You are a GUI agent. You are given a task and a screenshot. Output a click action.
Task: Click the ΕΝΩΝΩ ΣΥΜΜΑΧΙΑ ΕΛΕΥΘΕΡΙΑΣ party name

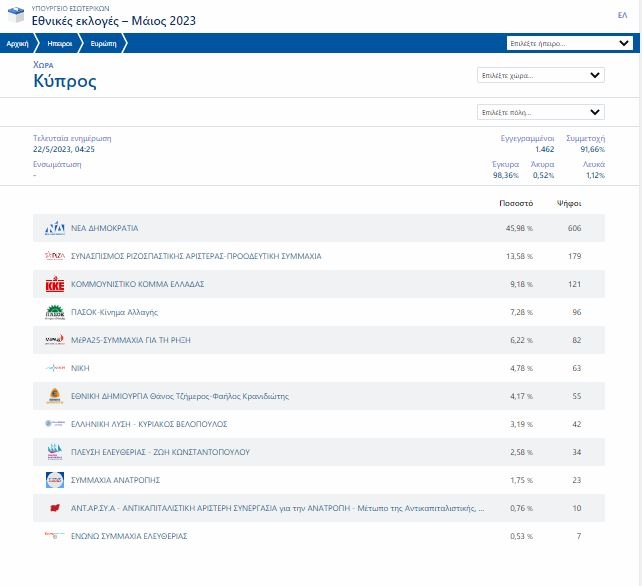pos(129,536)
